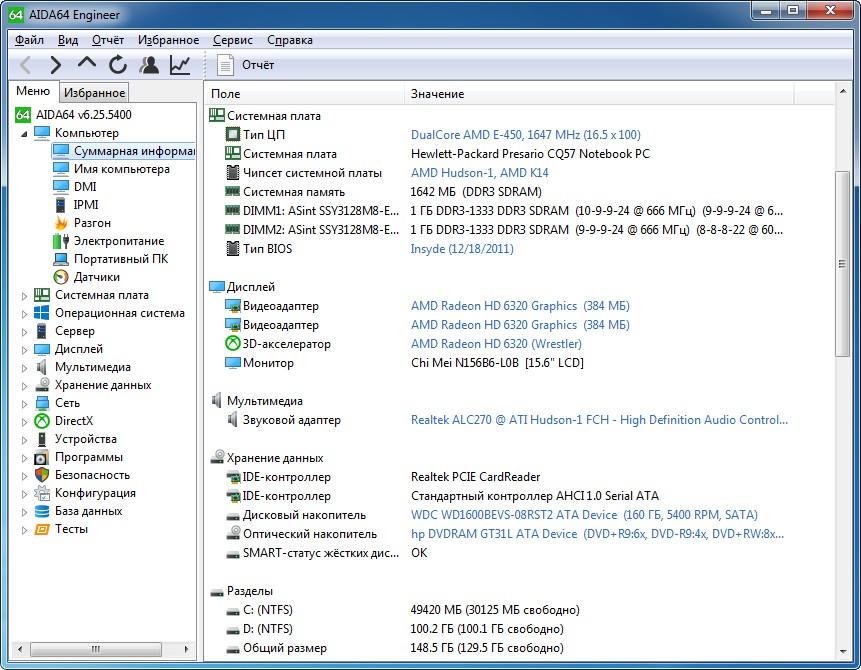Viewport: 861px width, 670px height.
Task: Expand the DirectX tree node
Action: 24,422
